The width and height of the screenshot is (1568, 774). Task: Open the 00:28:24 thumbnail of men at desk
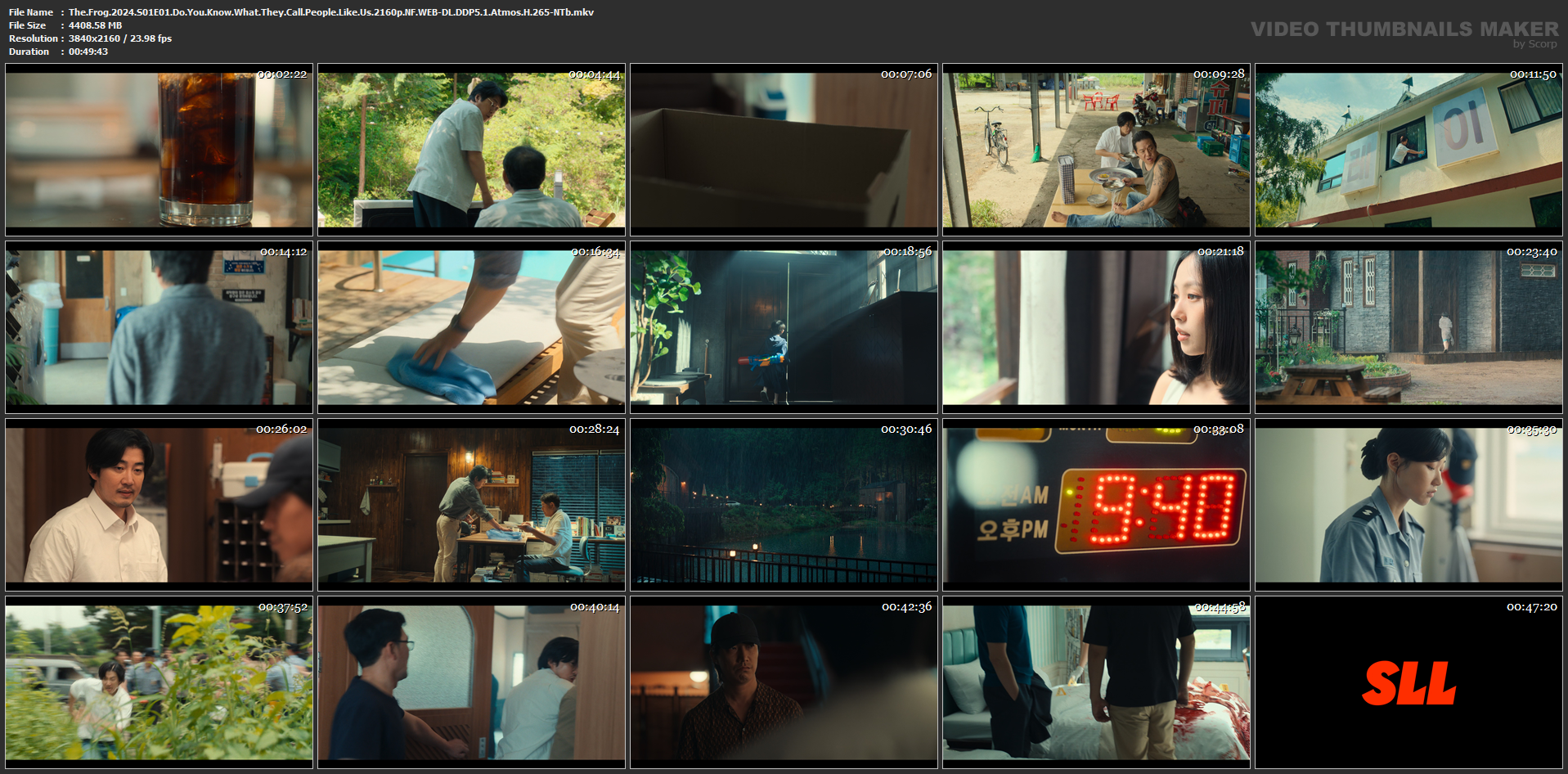click(x=471, y=505)
